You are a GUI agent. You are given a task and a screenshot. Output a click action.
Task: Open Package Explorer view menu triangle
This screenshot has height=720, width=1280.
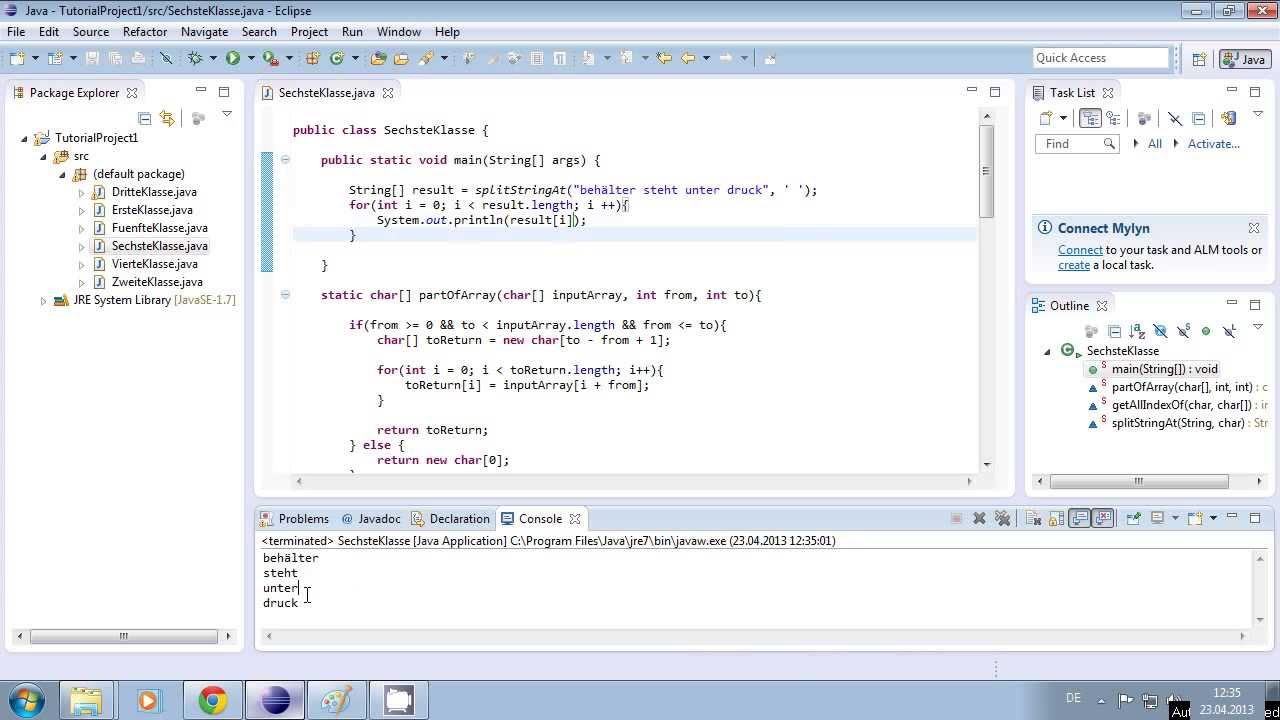coord(227,115)
